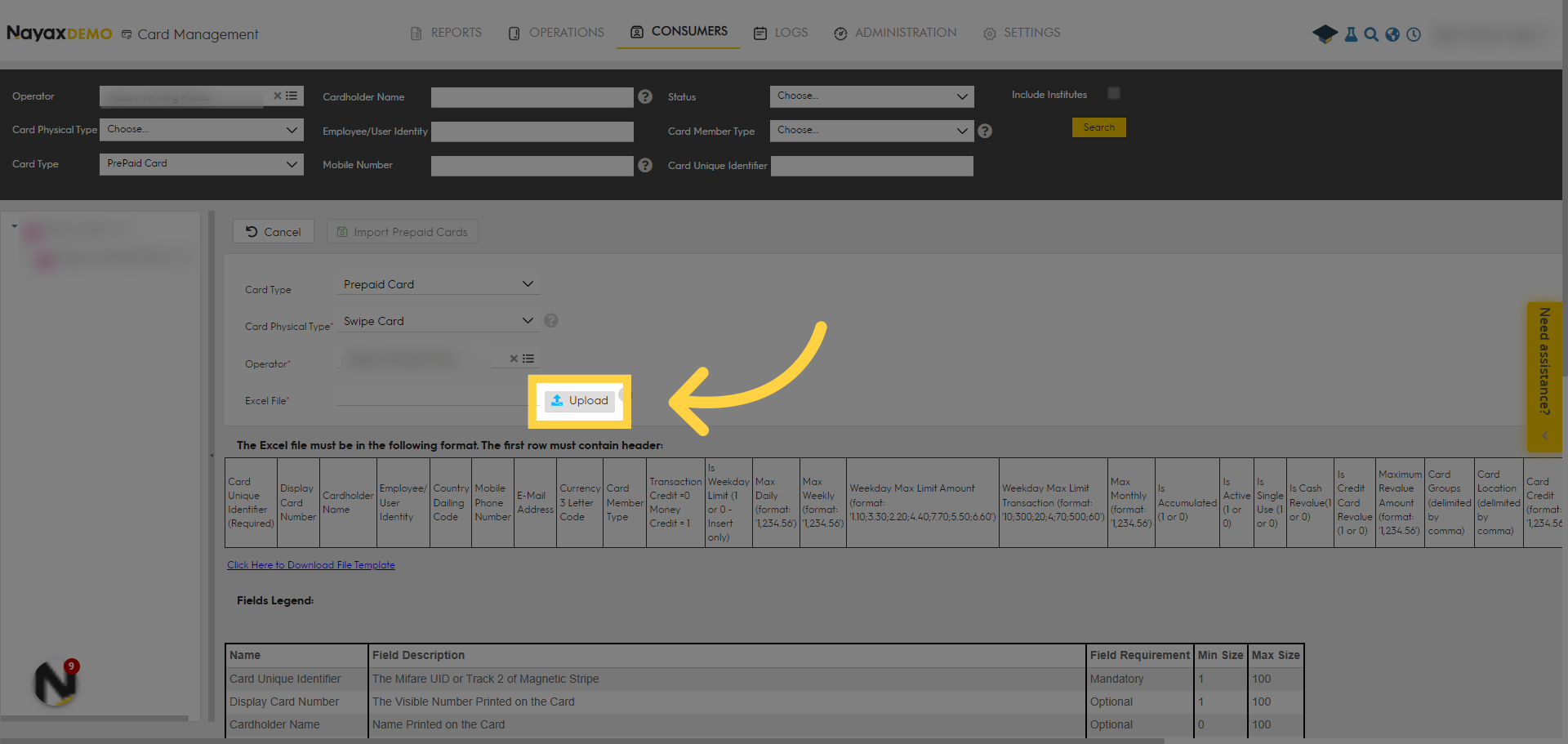Click the help icon beside Cardholder Name
This screenshot has width=1568, height=744.
click(x=645, y=96)
